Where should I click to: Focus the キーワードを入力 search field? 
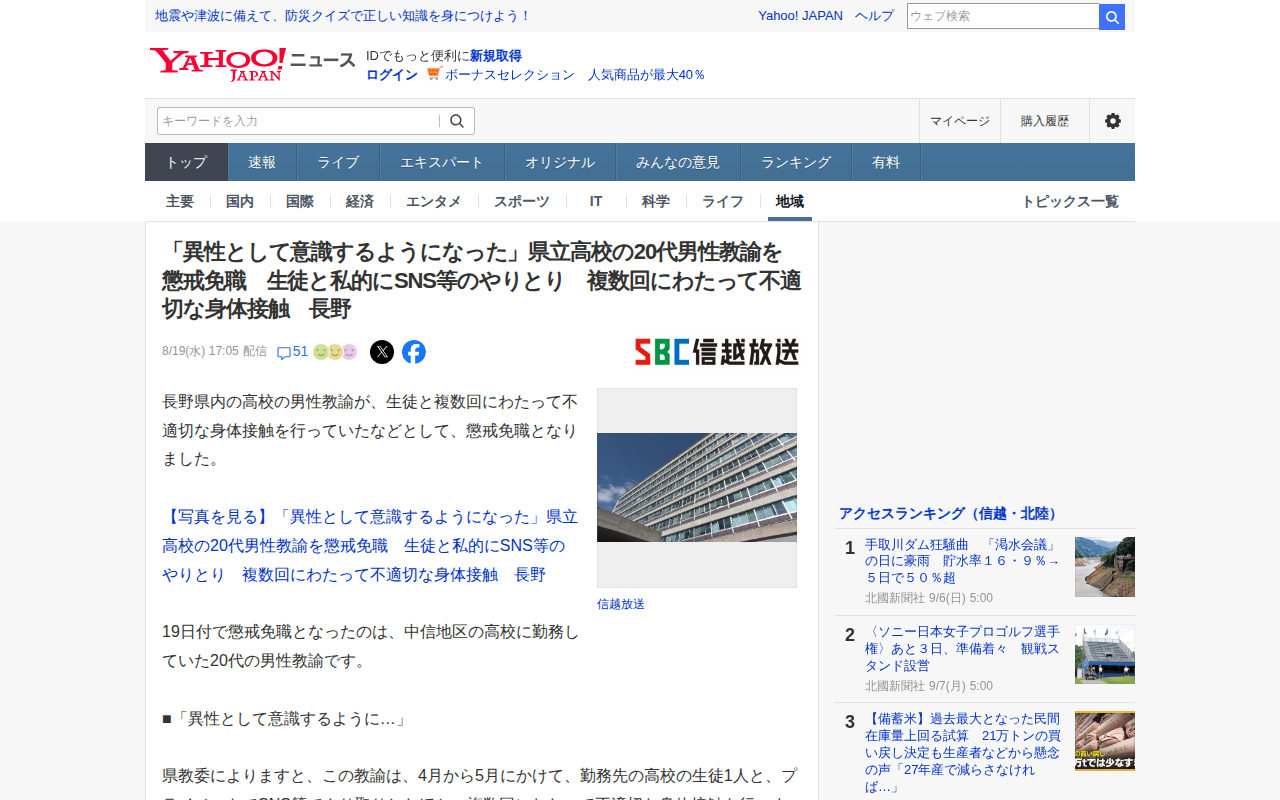(298, 121)
